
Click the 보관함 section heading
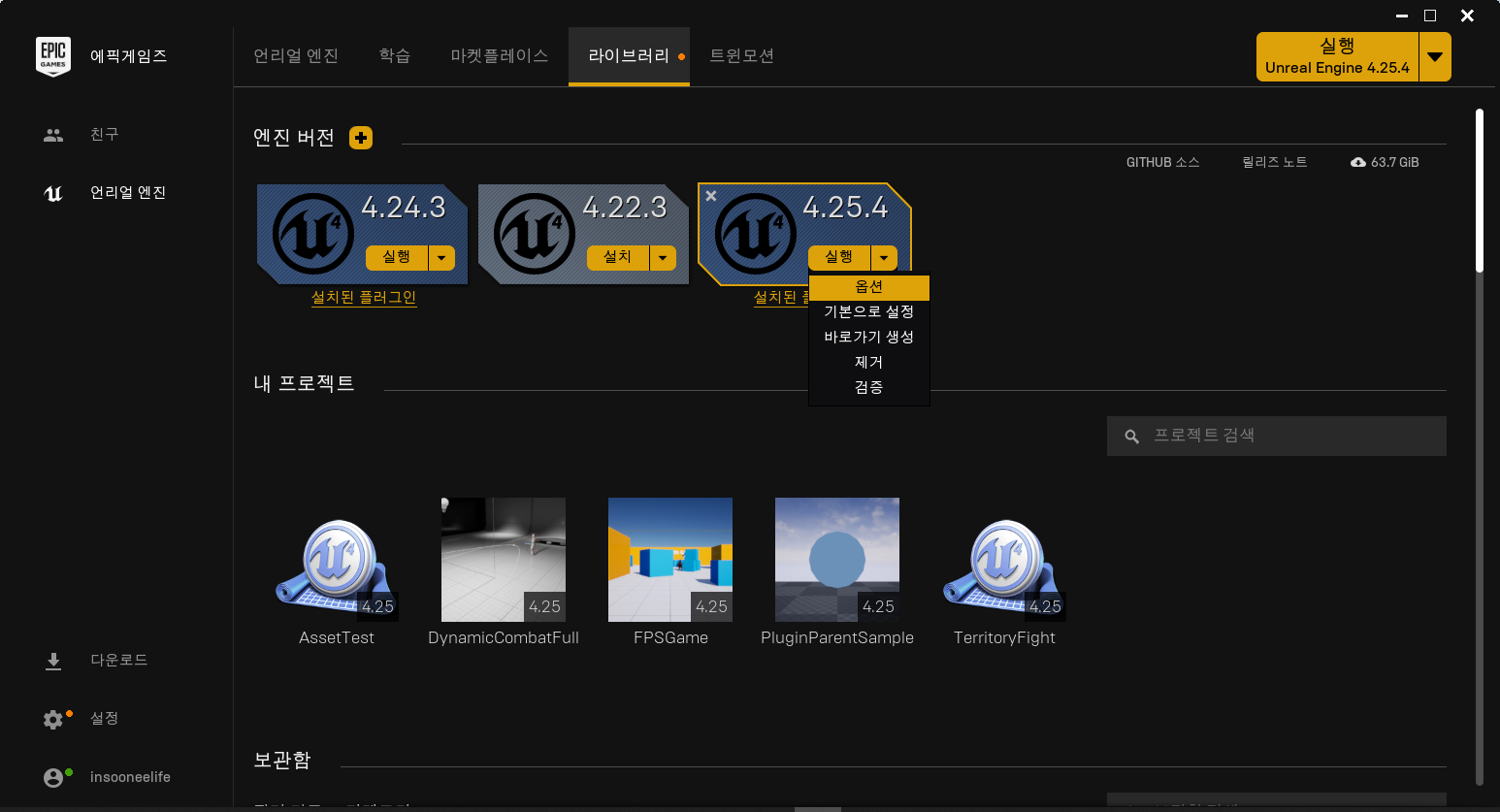point(282,761)
